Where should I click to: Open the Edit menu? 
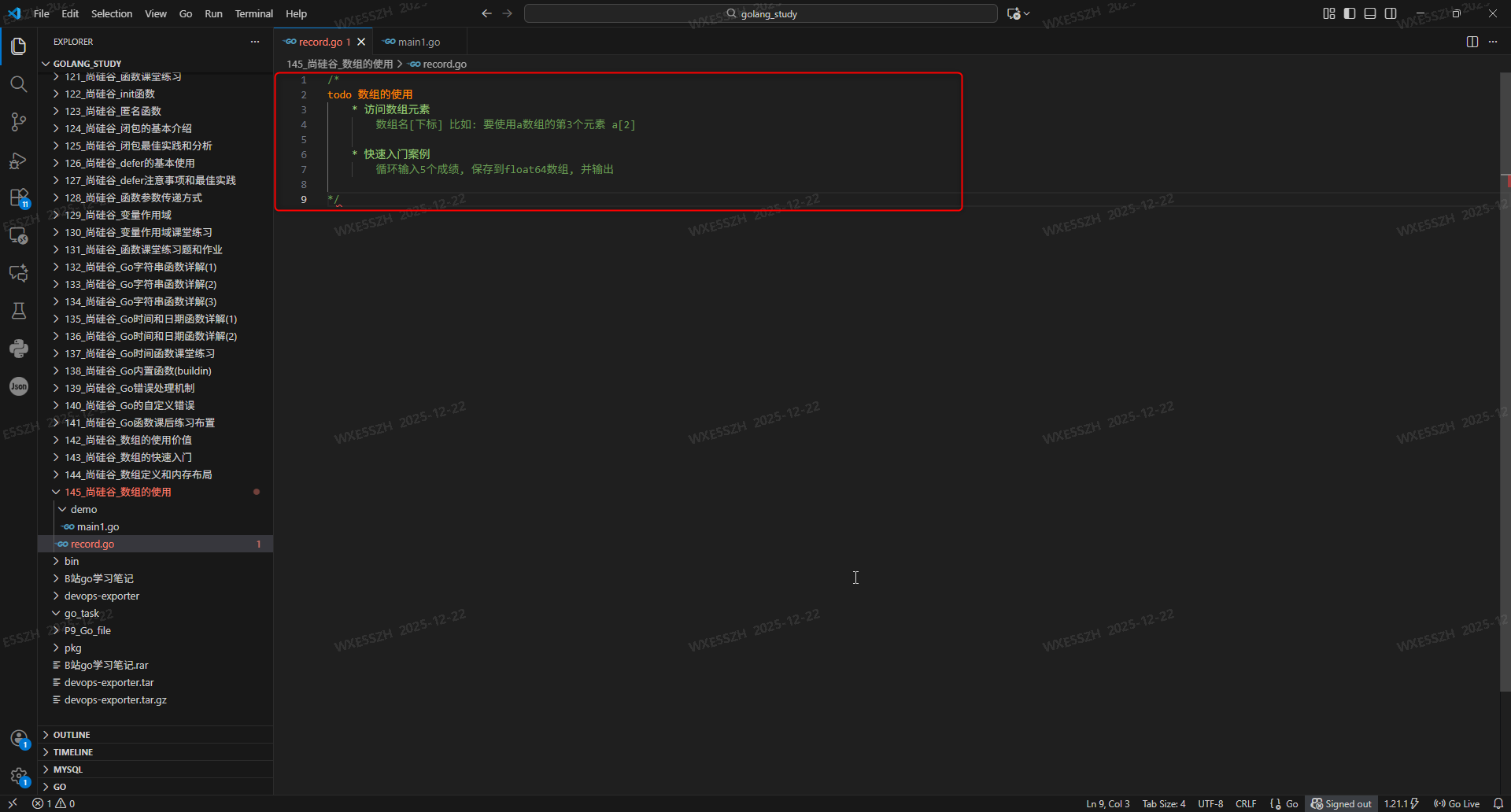[x=70, y=13]
